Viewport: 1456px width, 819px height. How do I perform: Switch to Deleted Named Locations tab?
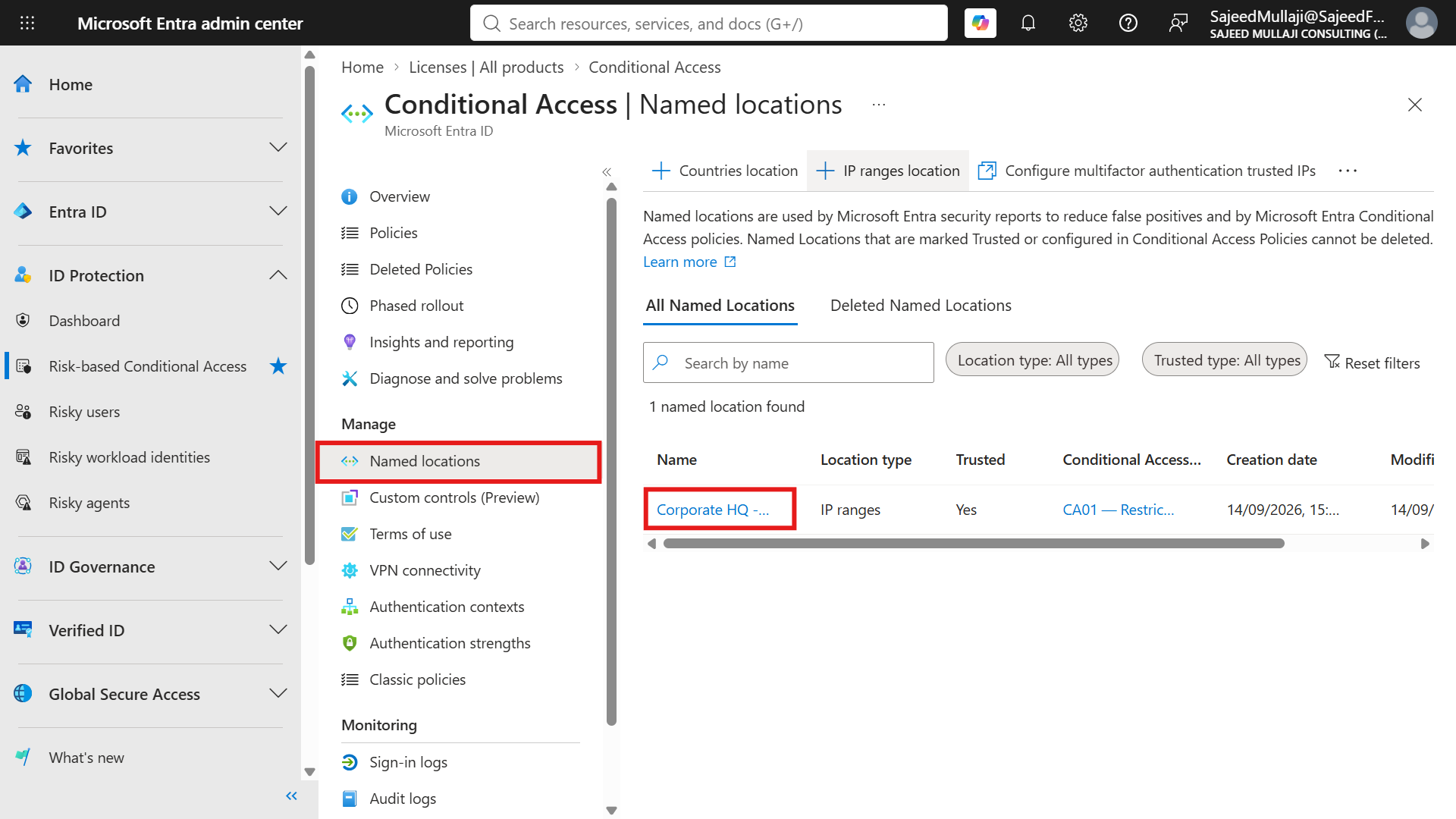921,305
